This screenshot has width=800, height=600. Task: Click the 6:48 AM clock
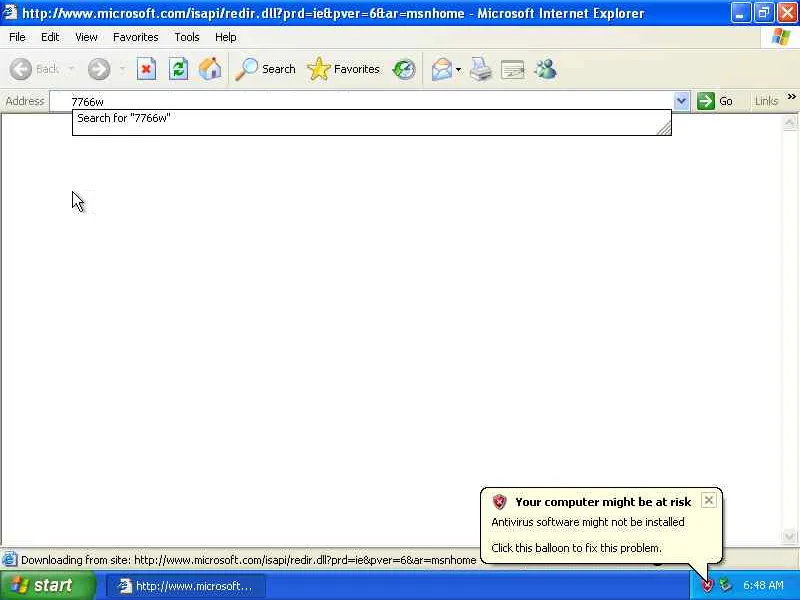[x=763, y=585]
